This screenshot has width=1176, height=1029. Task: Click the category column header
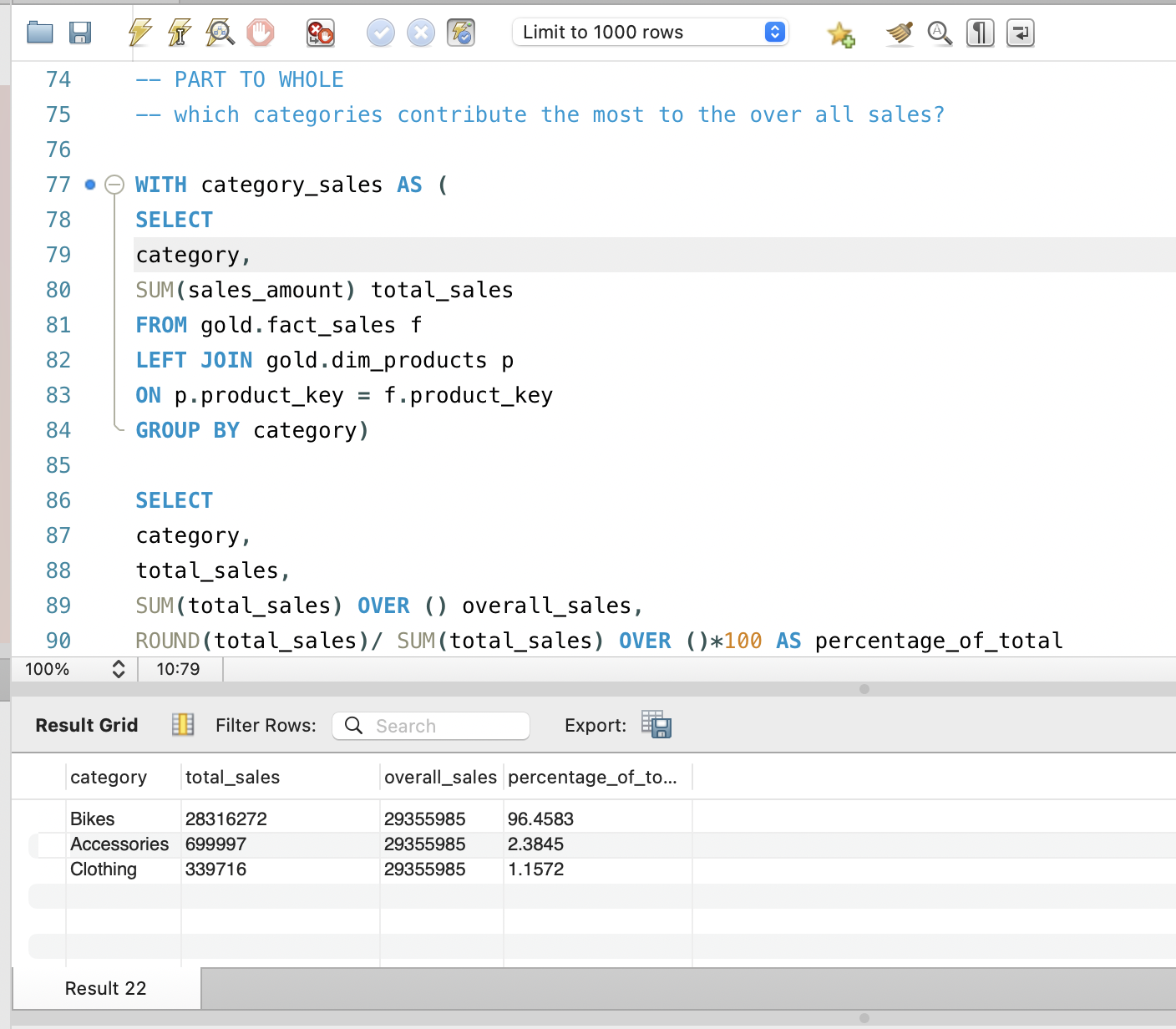[109, 778]
